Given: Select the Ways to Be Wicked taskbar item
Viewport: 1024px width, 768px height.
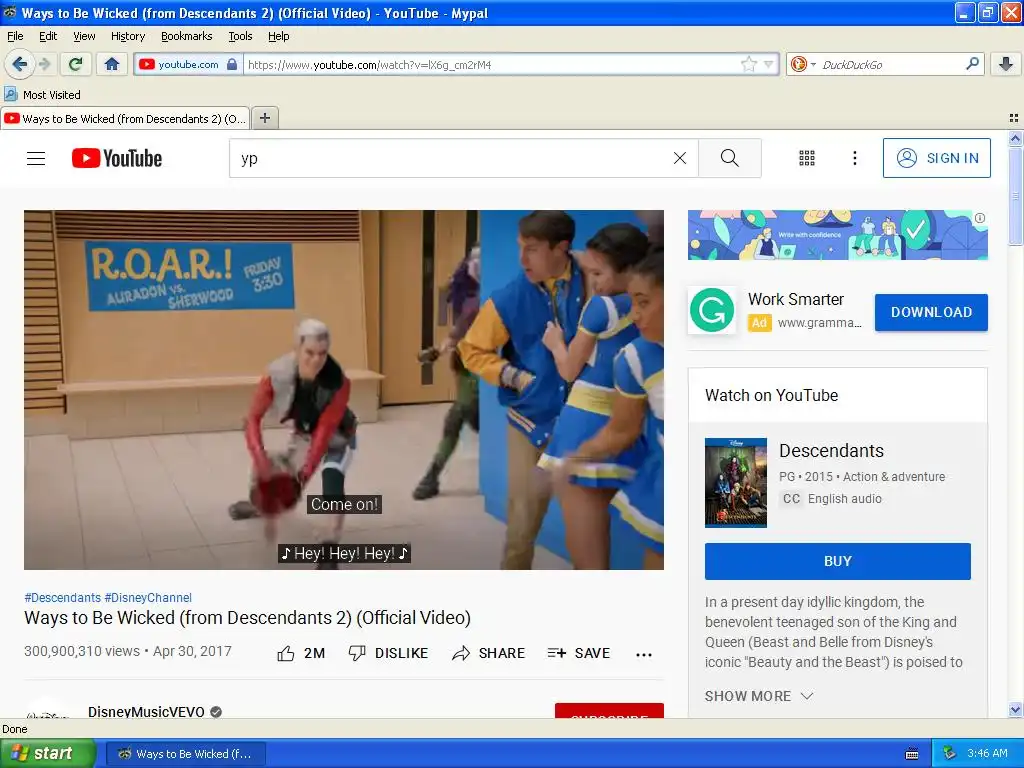Looking at the screenshot, I should tap(185, 754).
